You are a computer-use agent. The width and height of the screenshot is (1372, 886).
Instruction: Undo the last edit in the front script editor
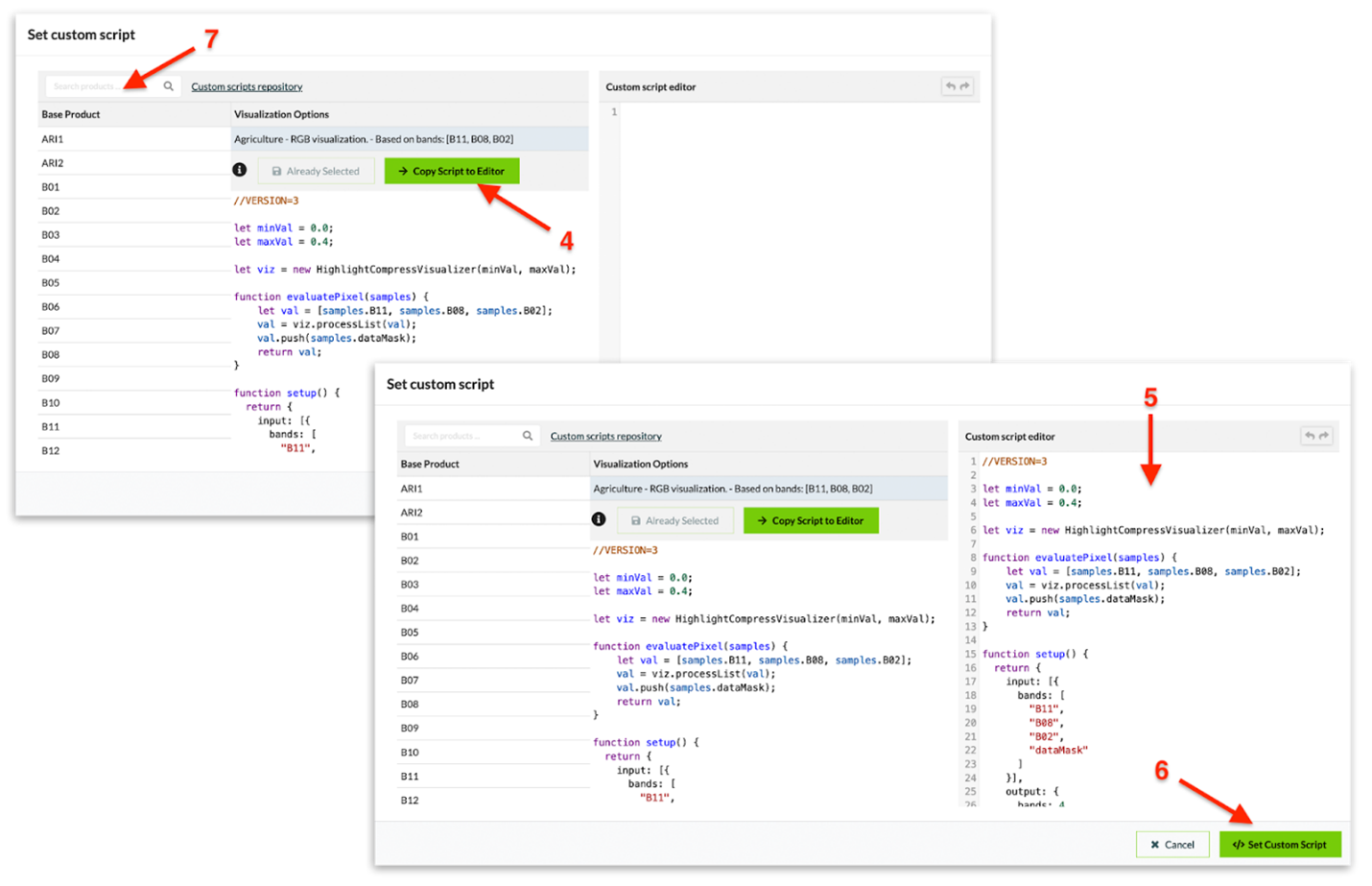[1310, 436]
